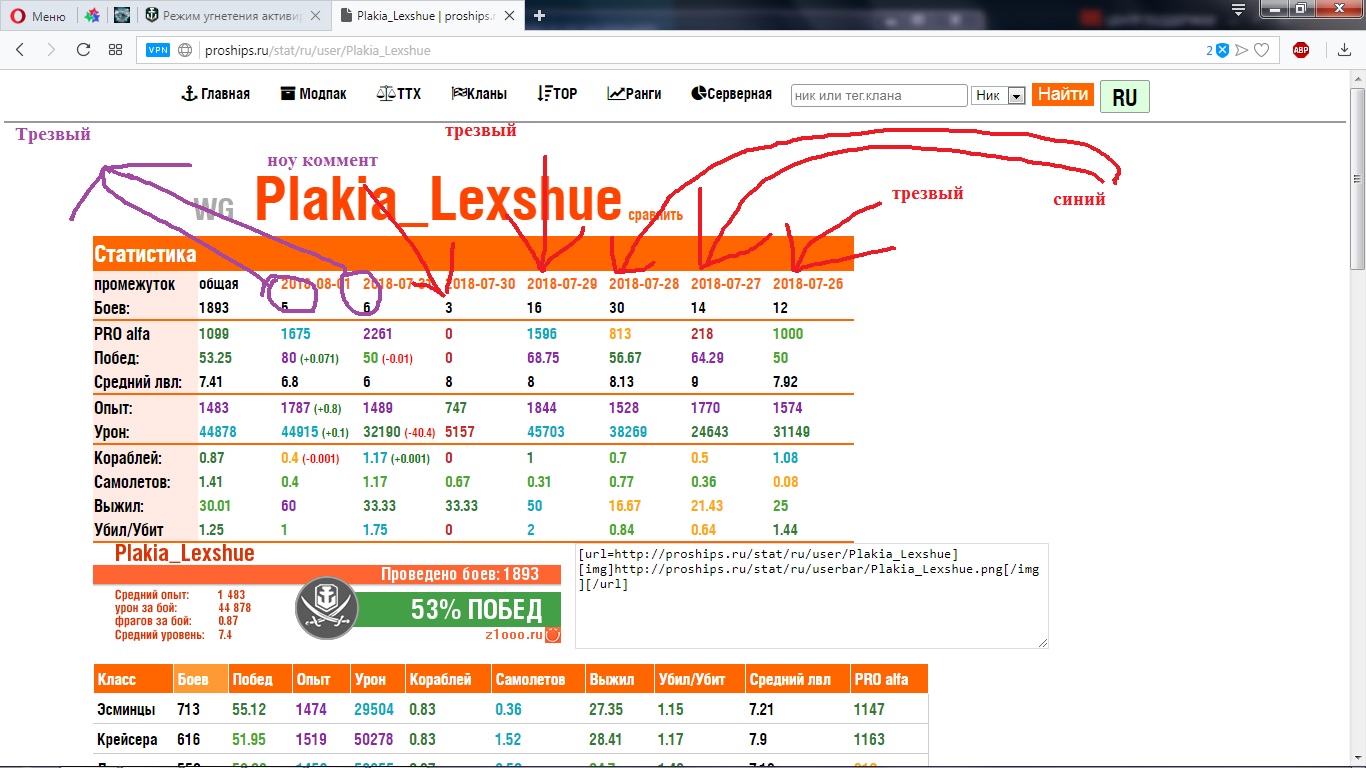Click the large Plakia_Lexshue player name heading
Image resolution: width=1366 pixels, height=768 pixels.
pyautogui.click(x=439, y=199)
